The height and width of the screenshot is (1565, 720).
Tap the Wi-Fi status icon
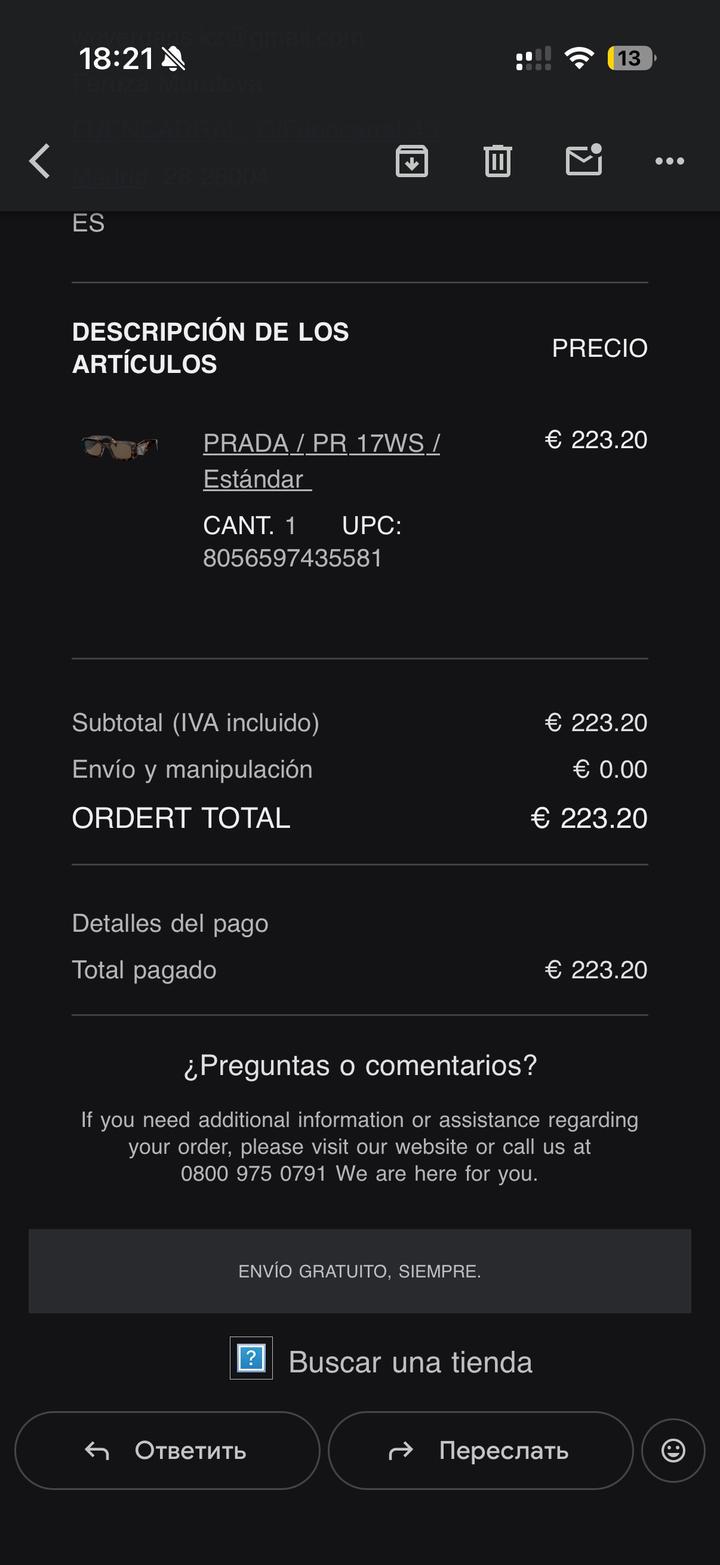pos(579,58)
